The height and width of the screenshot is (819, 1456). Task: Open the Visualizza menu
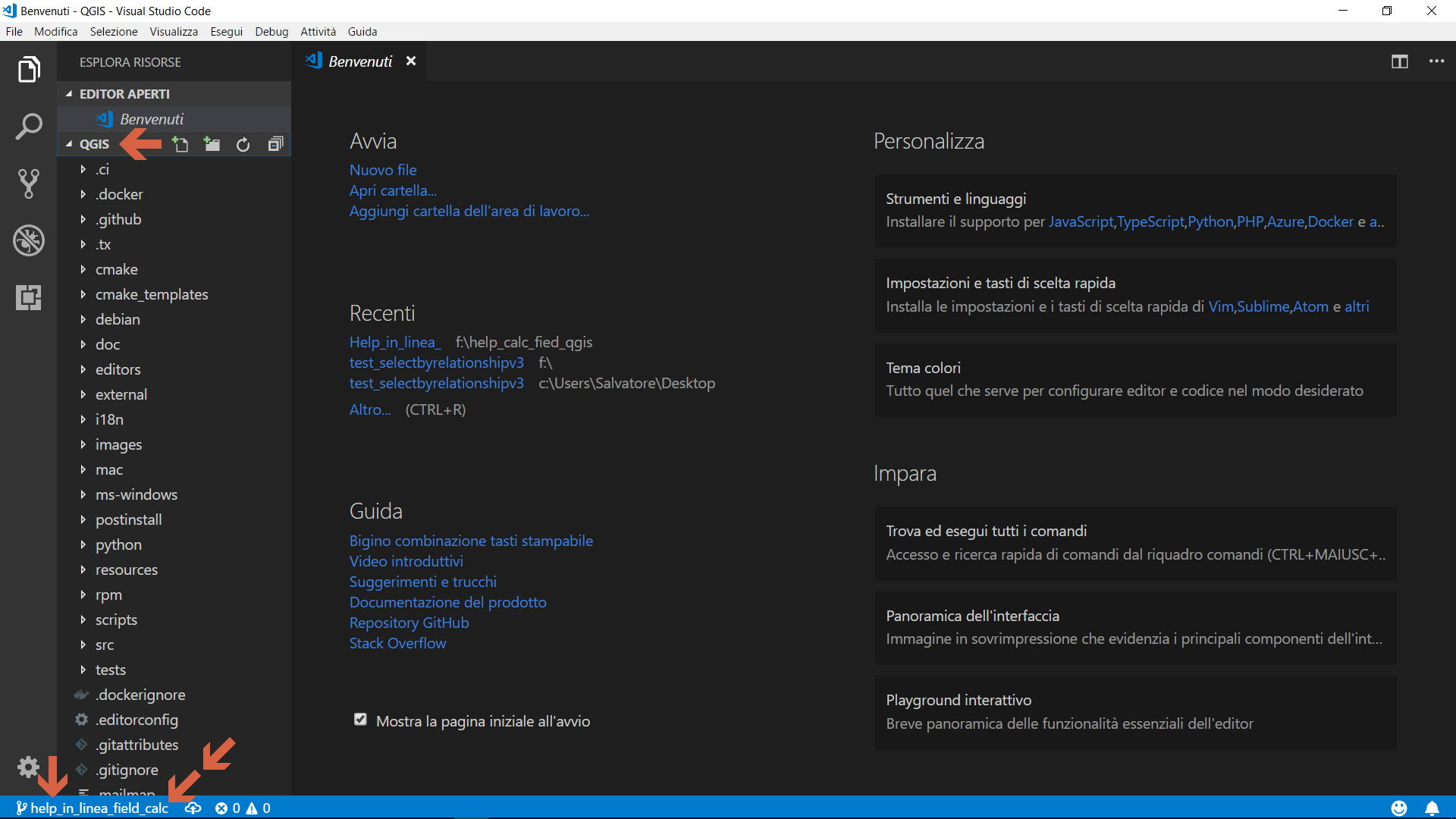click(x=174, y=31)
